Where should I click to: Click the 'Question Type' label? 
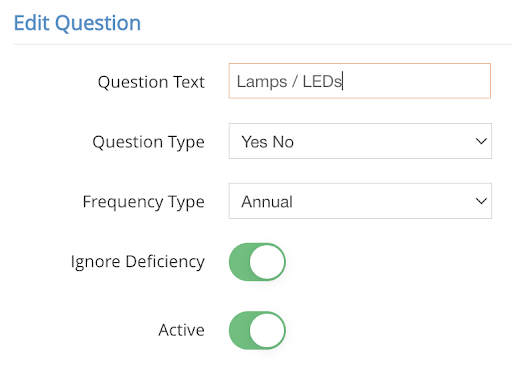(148, 142)
